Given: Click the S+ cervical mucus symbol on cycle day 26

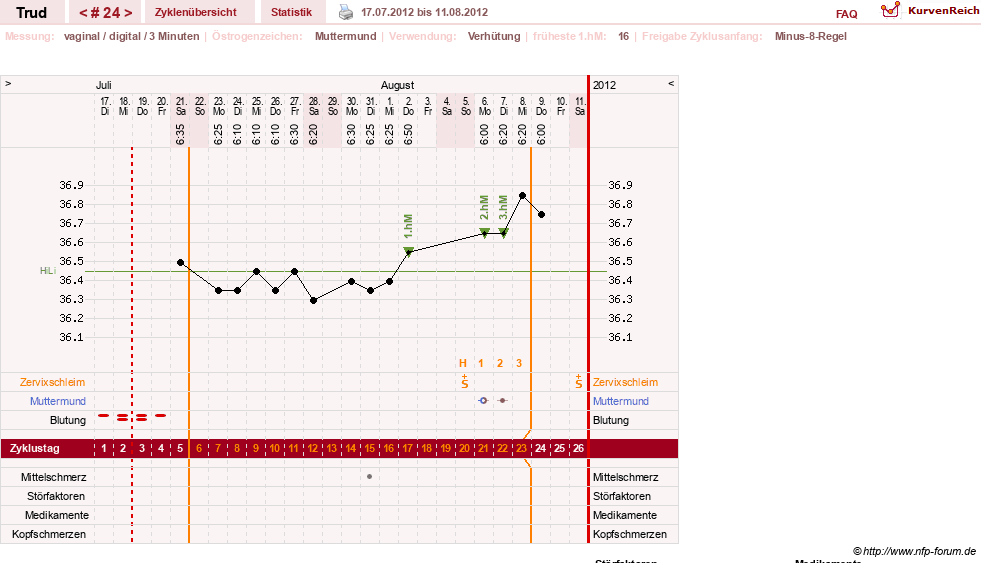Looking at the screenshot, I should click(579, 382).
